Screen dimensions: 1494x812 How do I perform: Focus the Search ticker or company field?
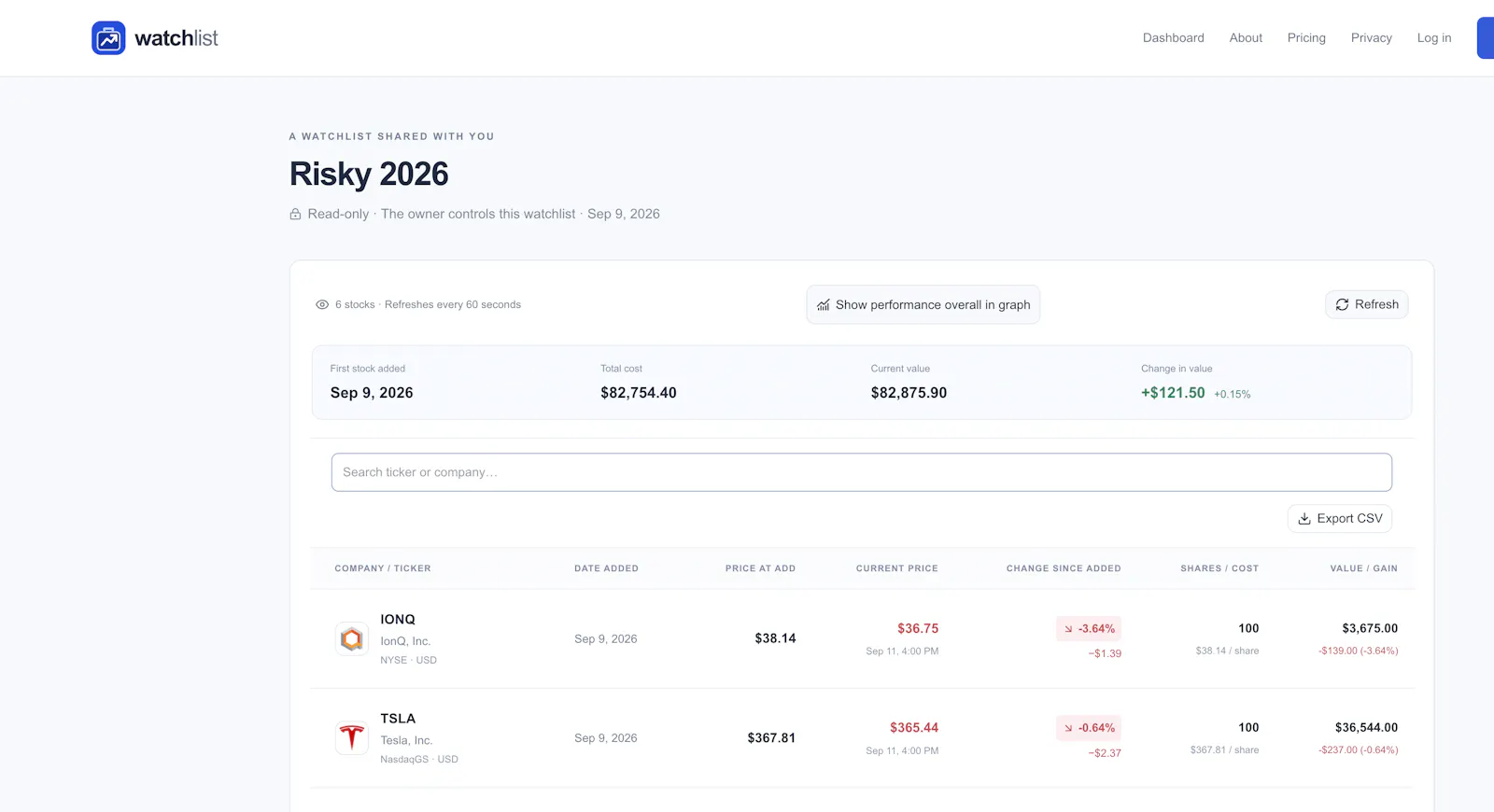coord(861,472)
